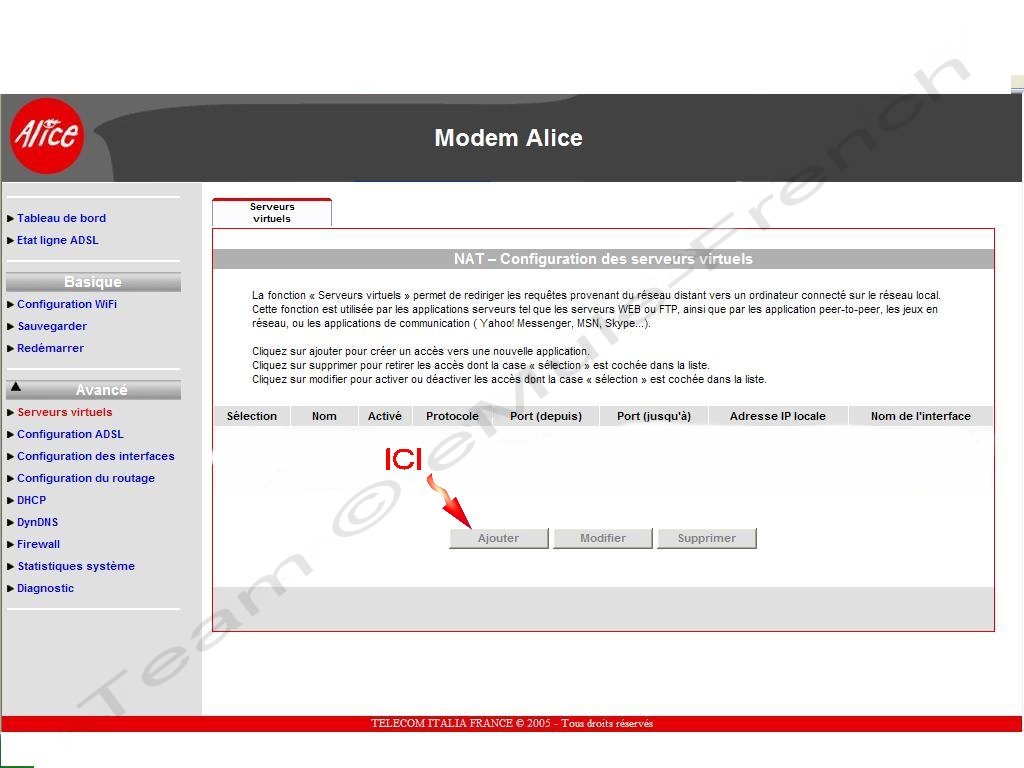The width and height of the screenshot is (1024, 768).
Task: Click the Supprimer button
Action: pyautogui.click(x=707, y=538)
